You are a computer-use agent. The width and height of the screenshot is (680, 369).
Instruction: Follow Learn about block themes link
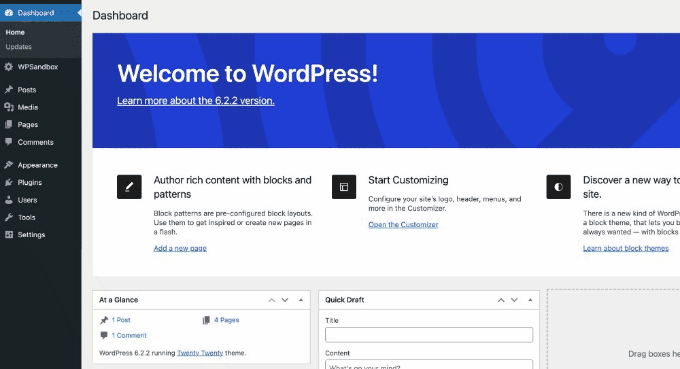pos(626,248)
